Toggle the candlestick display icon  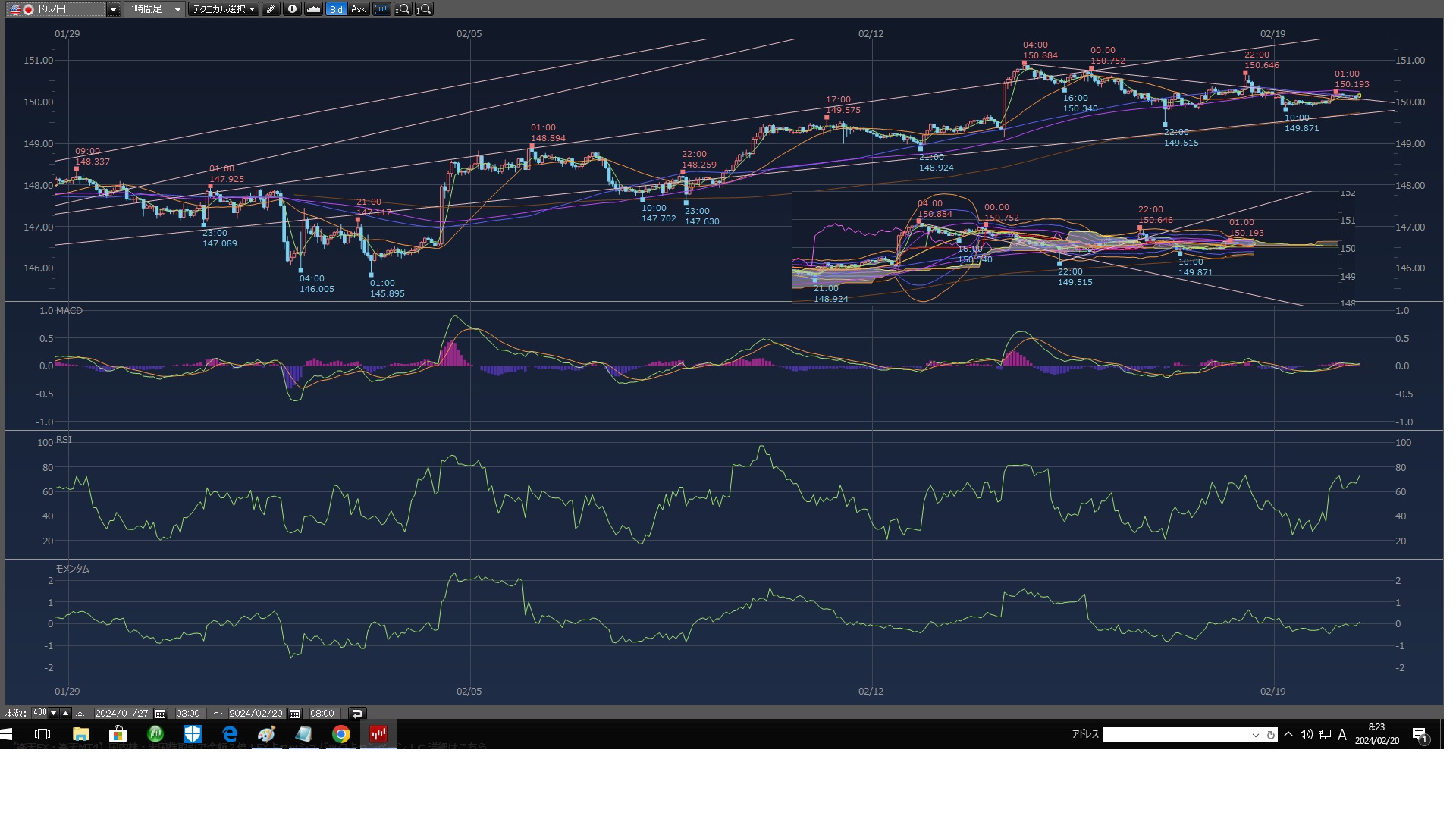tap(381, 9)
